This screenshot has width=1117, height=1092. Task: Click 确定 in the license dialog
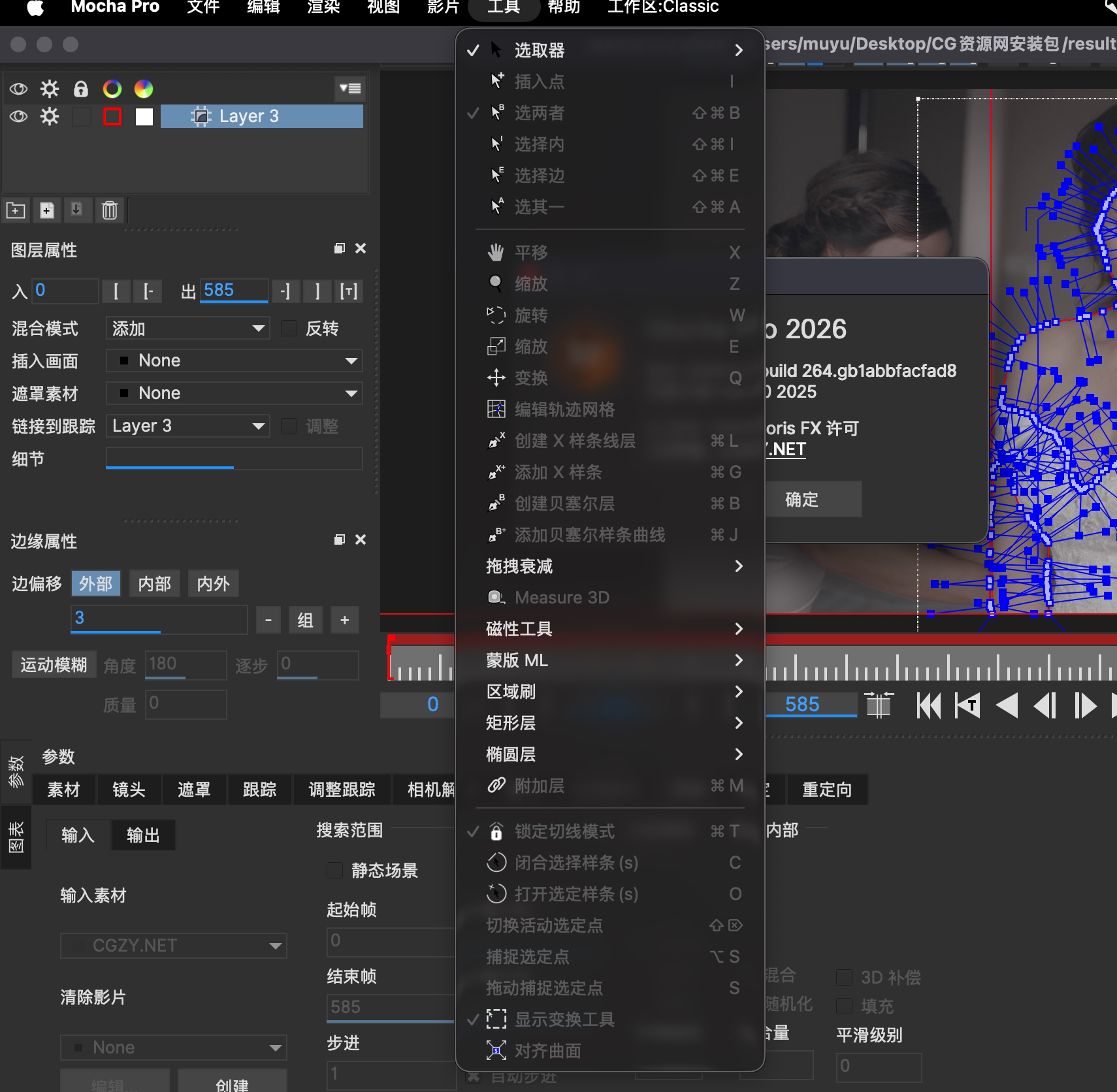(x=814, y=498)
